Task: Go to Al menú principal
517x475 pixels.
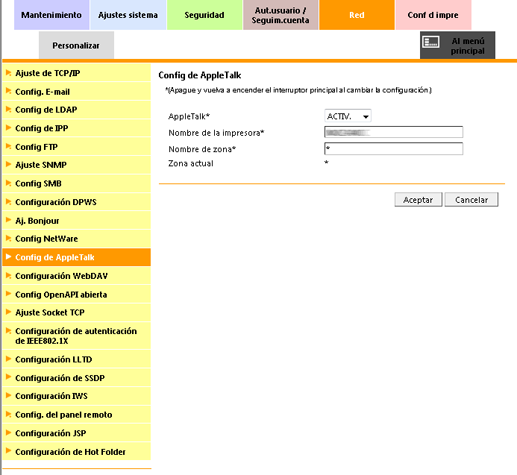Action: point(457,45)
